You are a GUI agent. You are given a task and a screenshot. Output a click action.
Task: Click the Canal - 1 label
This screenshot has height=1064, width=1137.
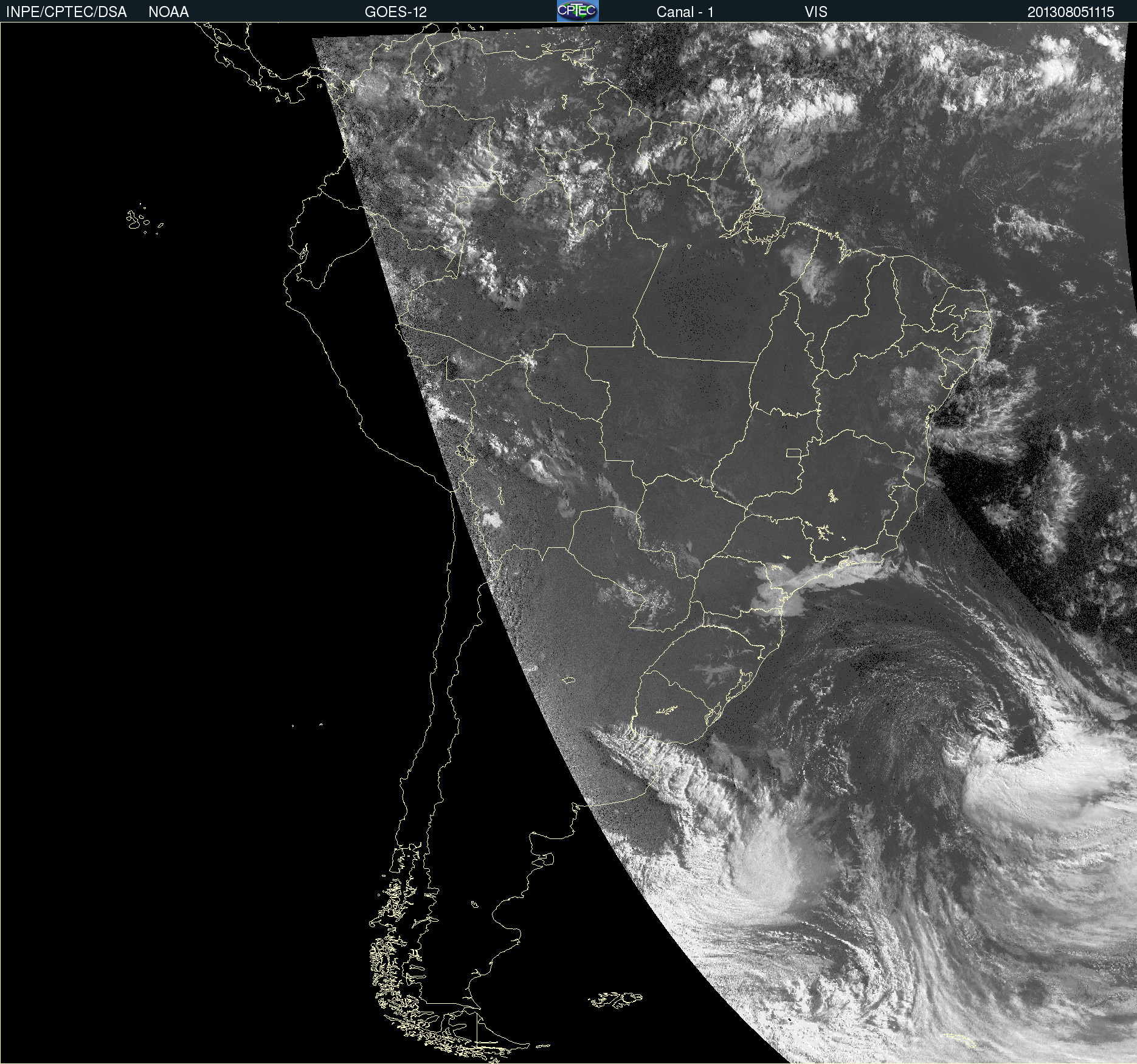point(685,12)
